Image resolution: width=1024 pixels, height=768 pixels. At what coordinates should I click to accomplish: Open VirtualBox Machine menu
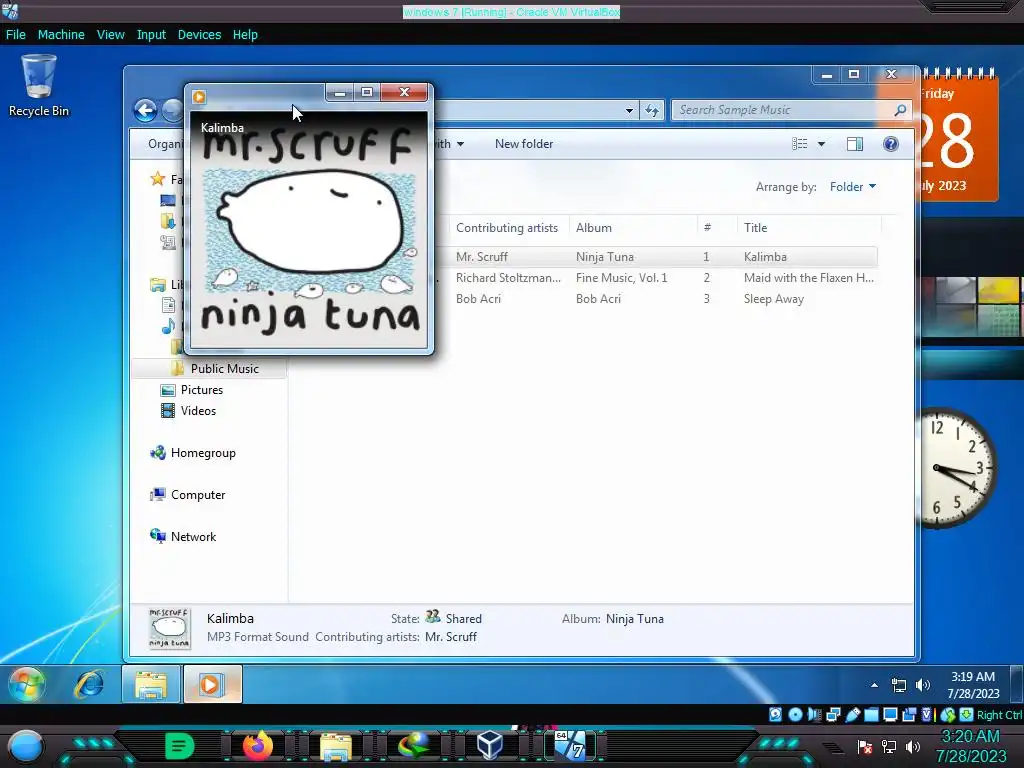[x=61, y=35]
